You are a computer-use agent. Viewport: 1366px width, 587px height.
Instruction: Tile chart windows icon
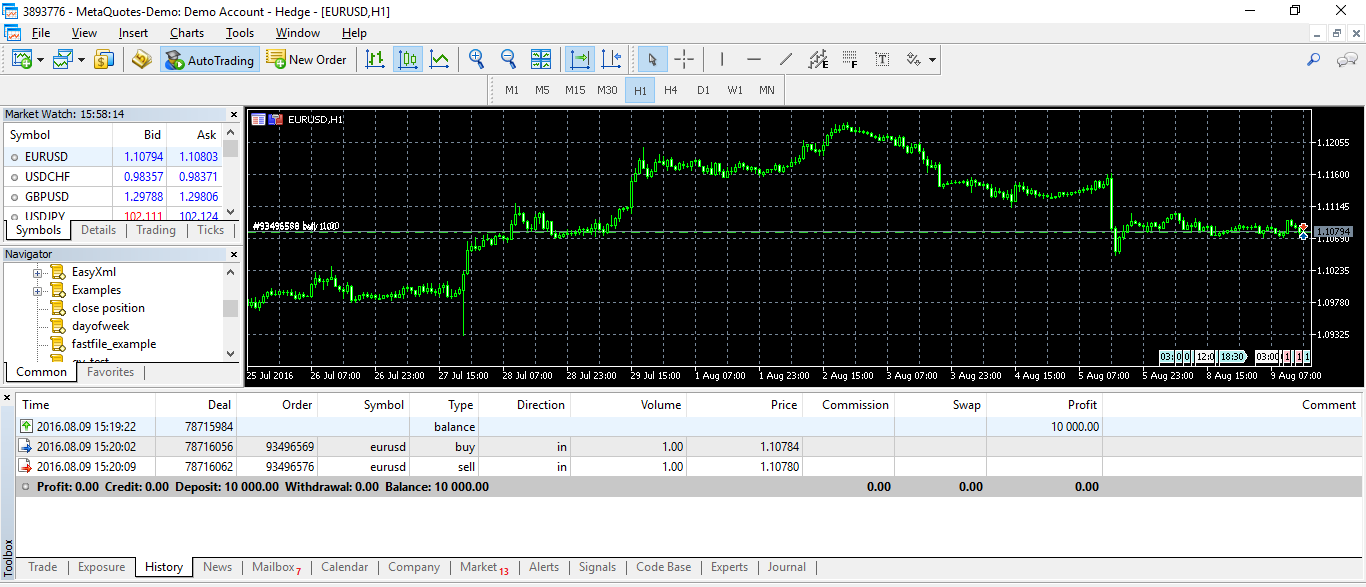tap(540, 60)
